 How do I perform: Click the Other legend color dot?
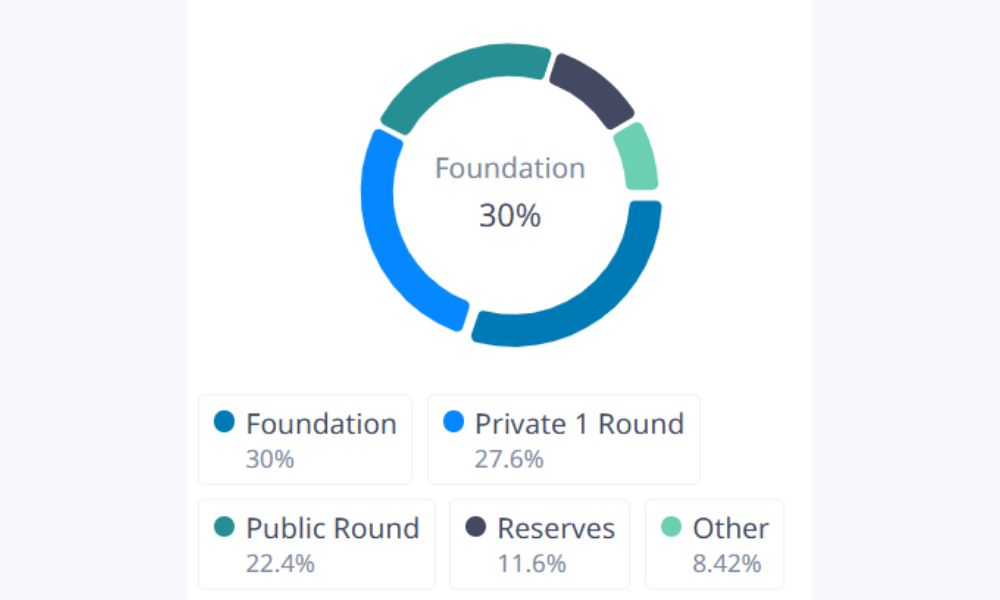click(672, 527)
